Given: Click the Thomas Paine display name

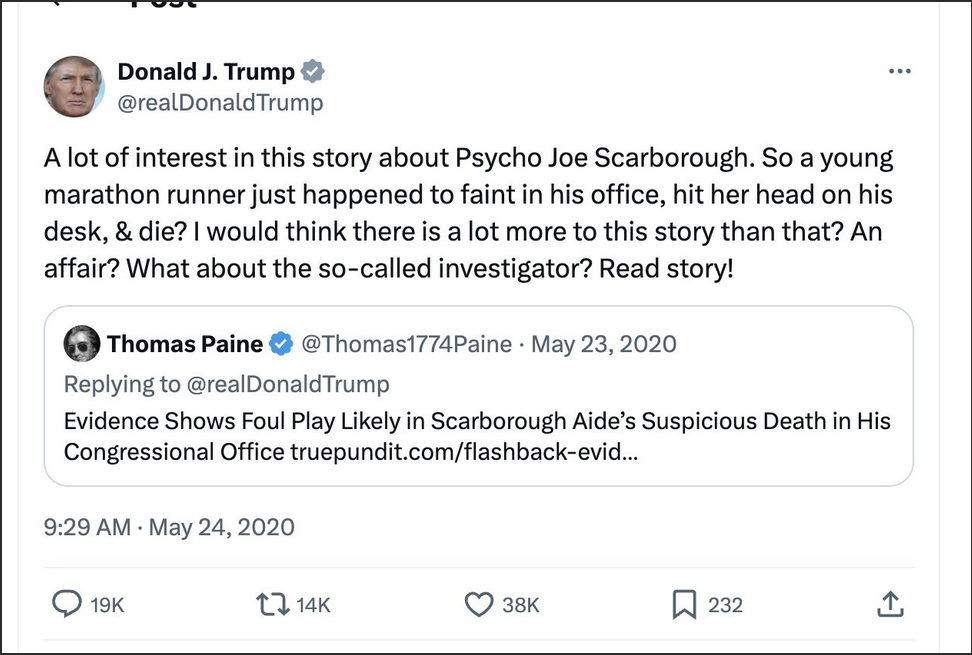Looking at the screenshot, I should click(x=185, y=343).
